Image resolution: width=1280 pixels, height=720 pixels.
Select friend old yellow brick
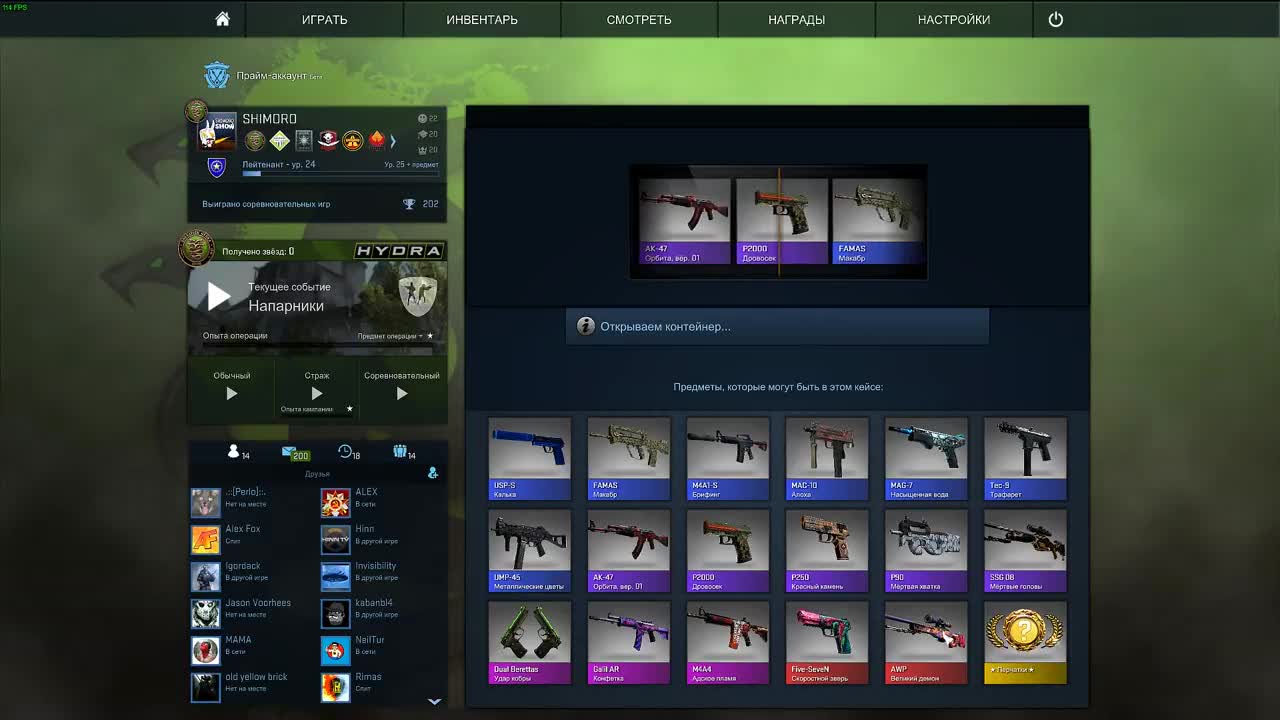click(253, 687)
